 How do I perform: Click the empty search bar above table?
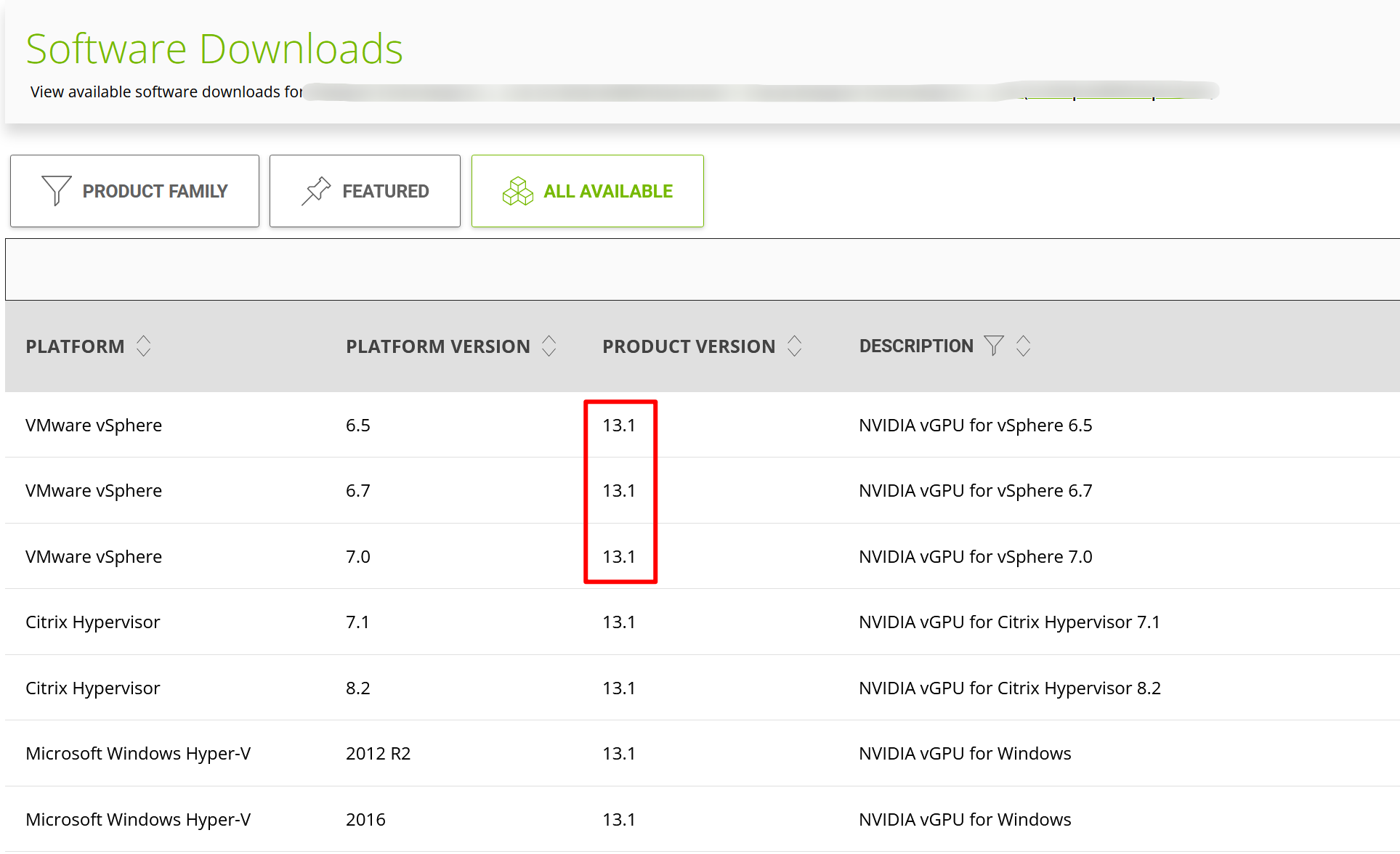coord(702,269)
